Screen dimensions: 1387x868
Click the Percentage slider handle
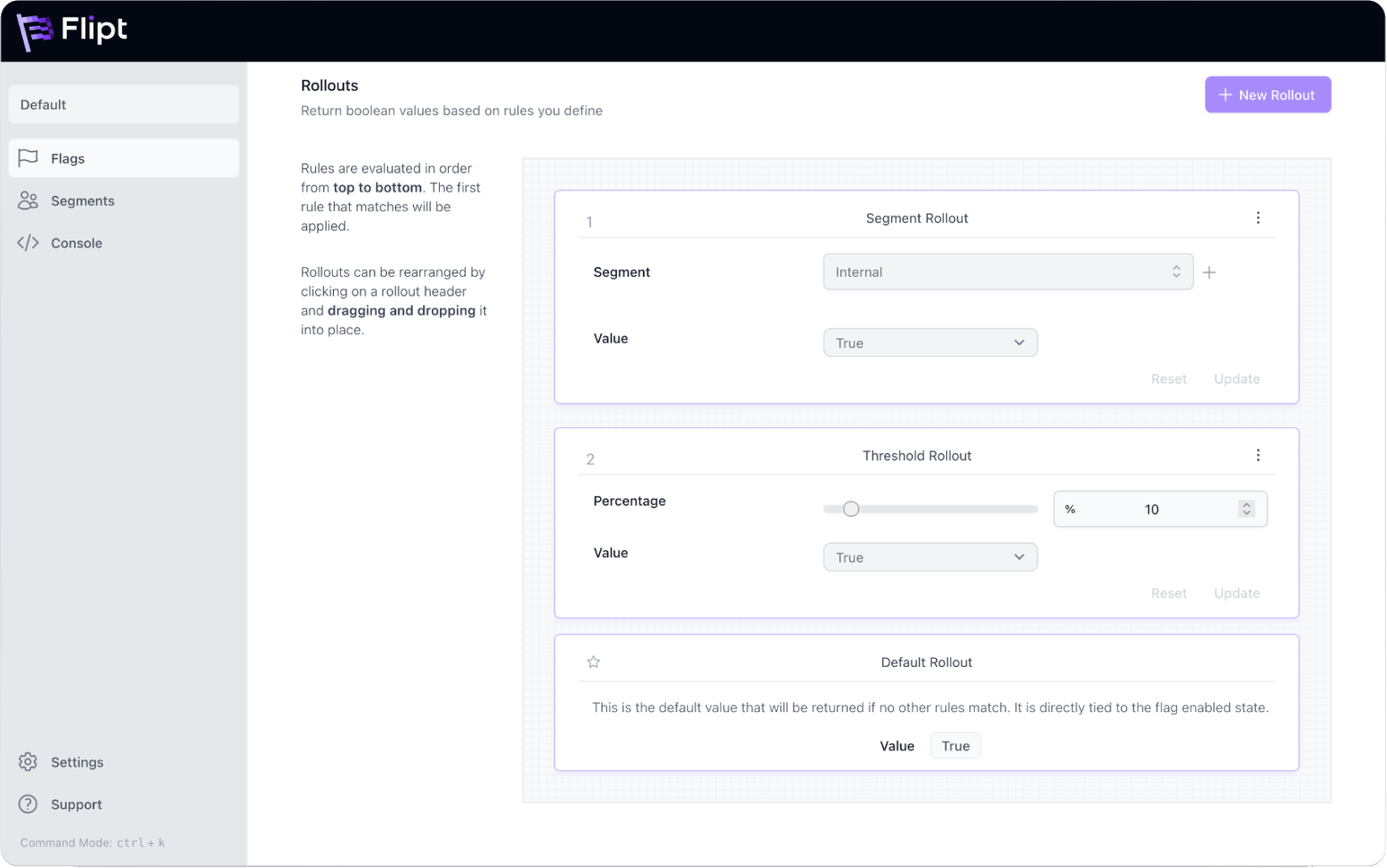pos(851,509)
